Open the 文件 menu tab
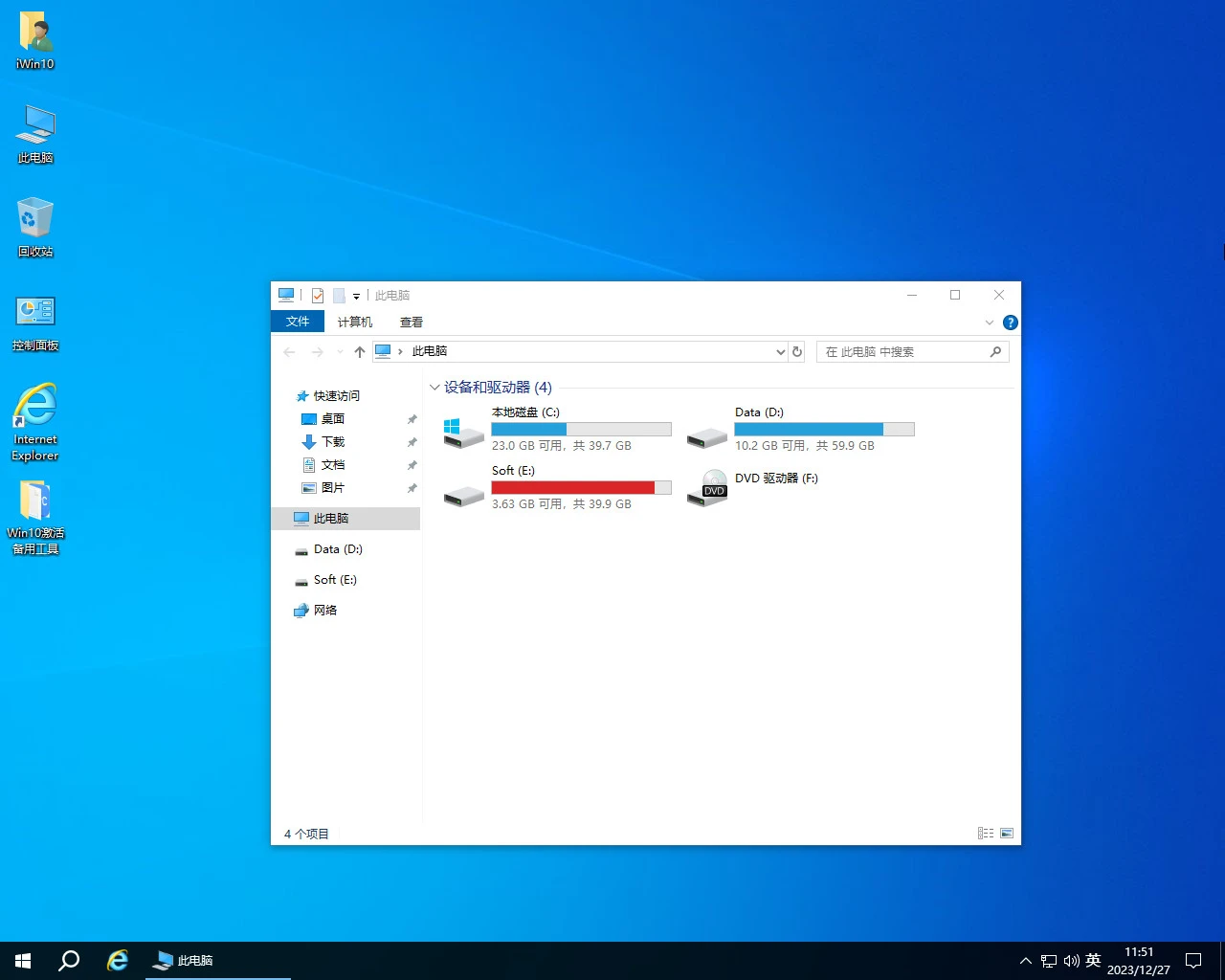This screenshot has height=980, width=1225. pyautogui.click(x=298, y=322)
